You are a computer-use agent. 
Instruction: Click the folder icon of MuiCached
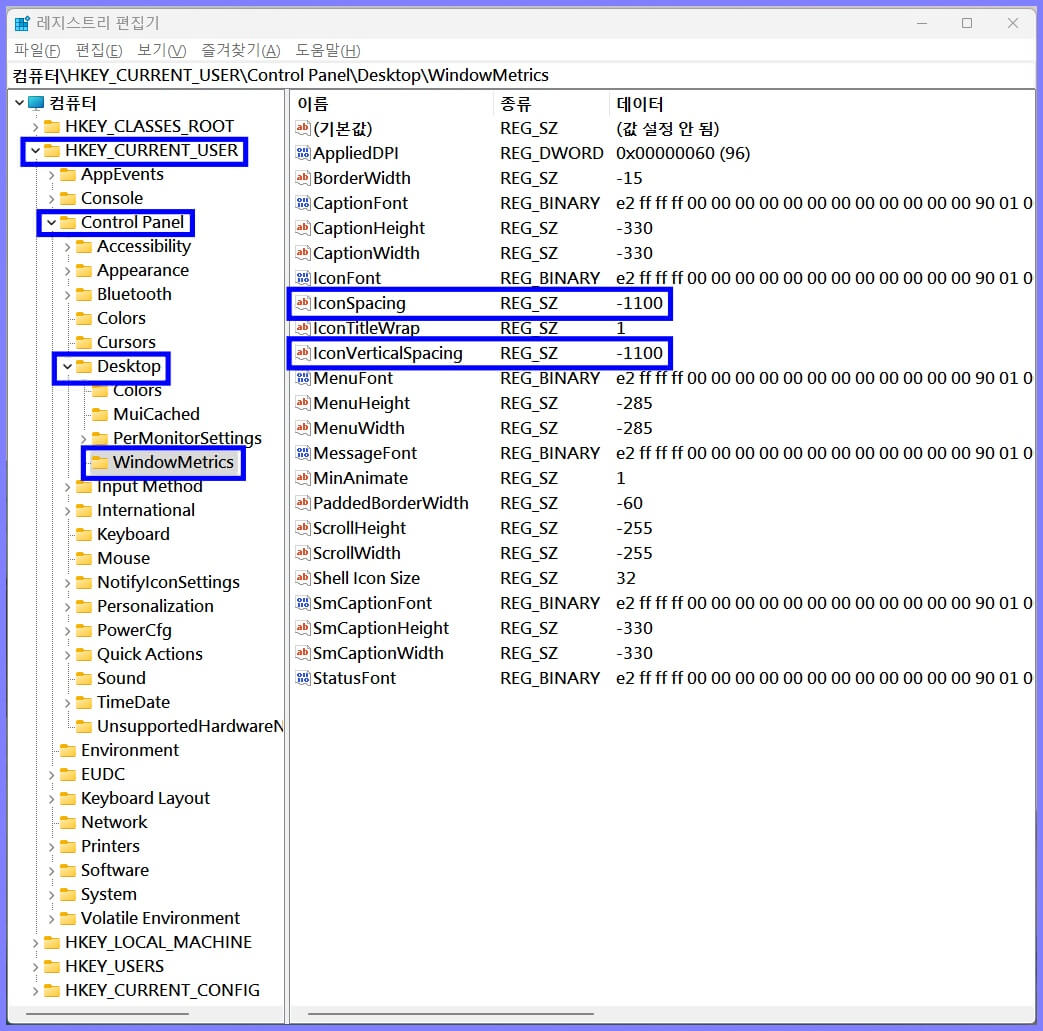point(100,414)
